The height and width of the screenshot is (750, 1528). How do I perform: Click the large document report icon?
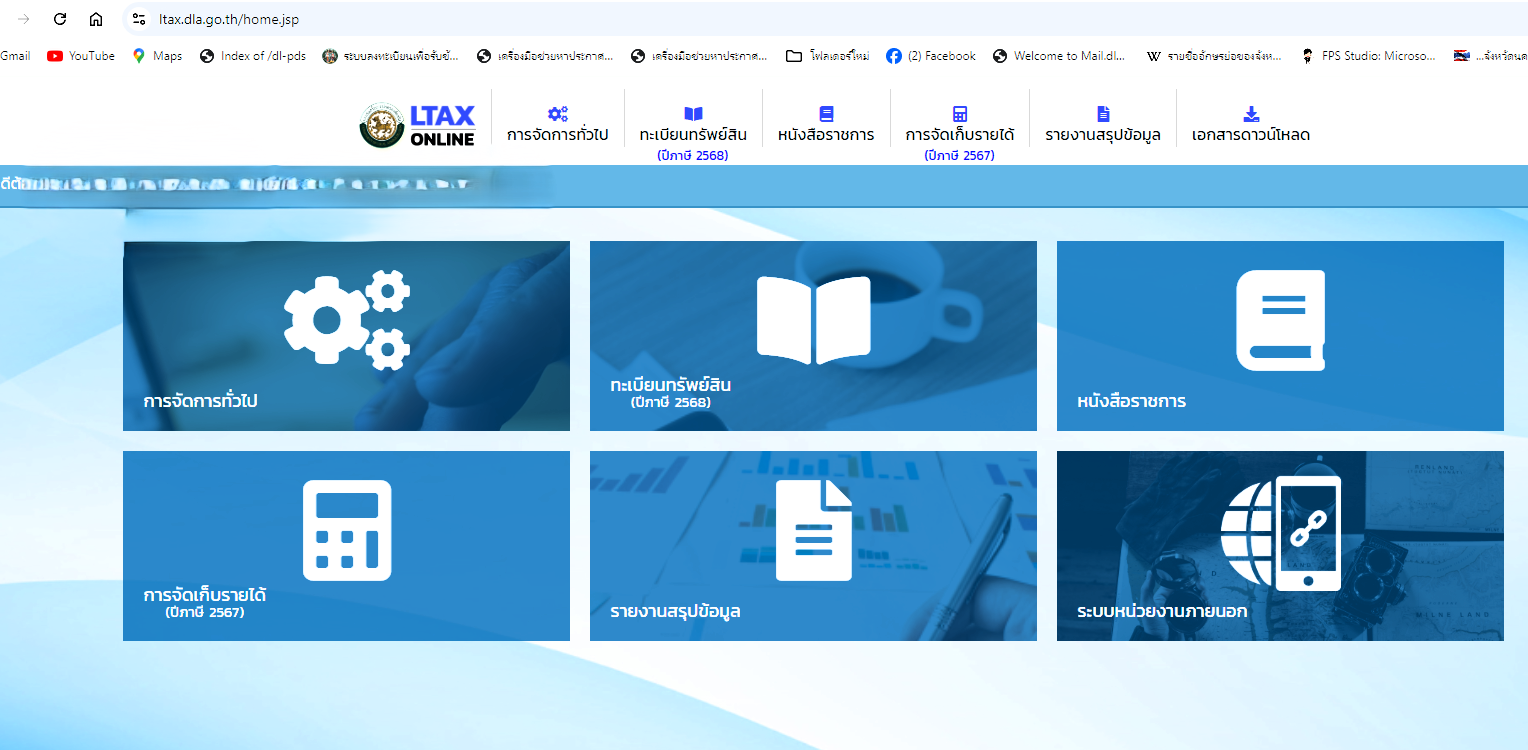coord(813,530)
